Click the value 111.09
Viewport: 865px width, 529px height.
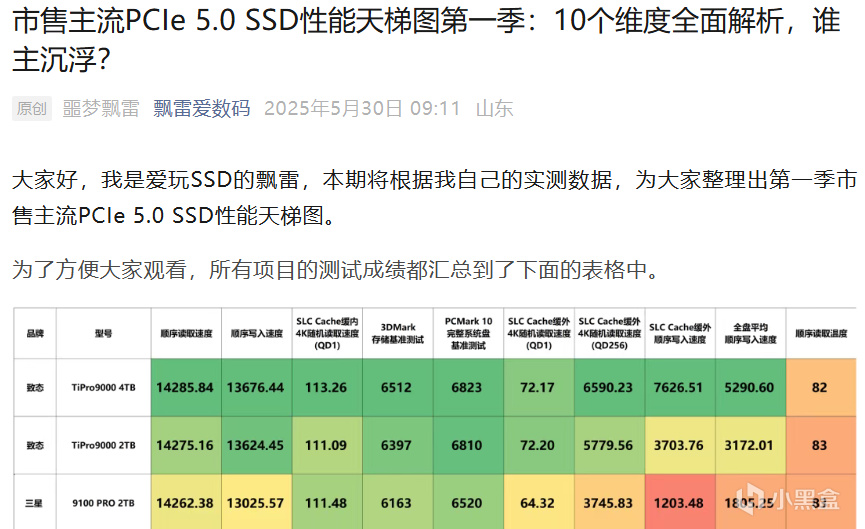326,445
